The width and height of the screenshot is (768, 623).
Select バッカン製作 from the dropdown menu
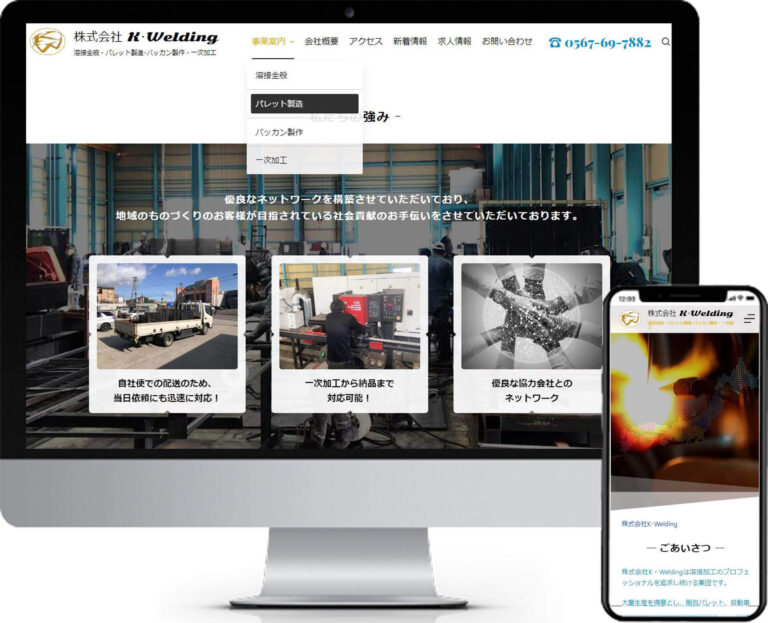coord(279,132)
